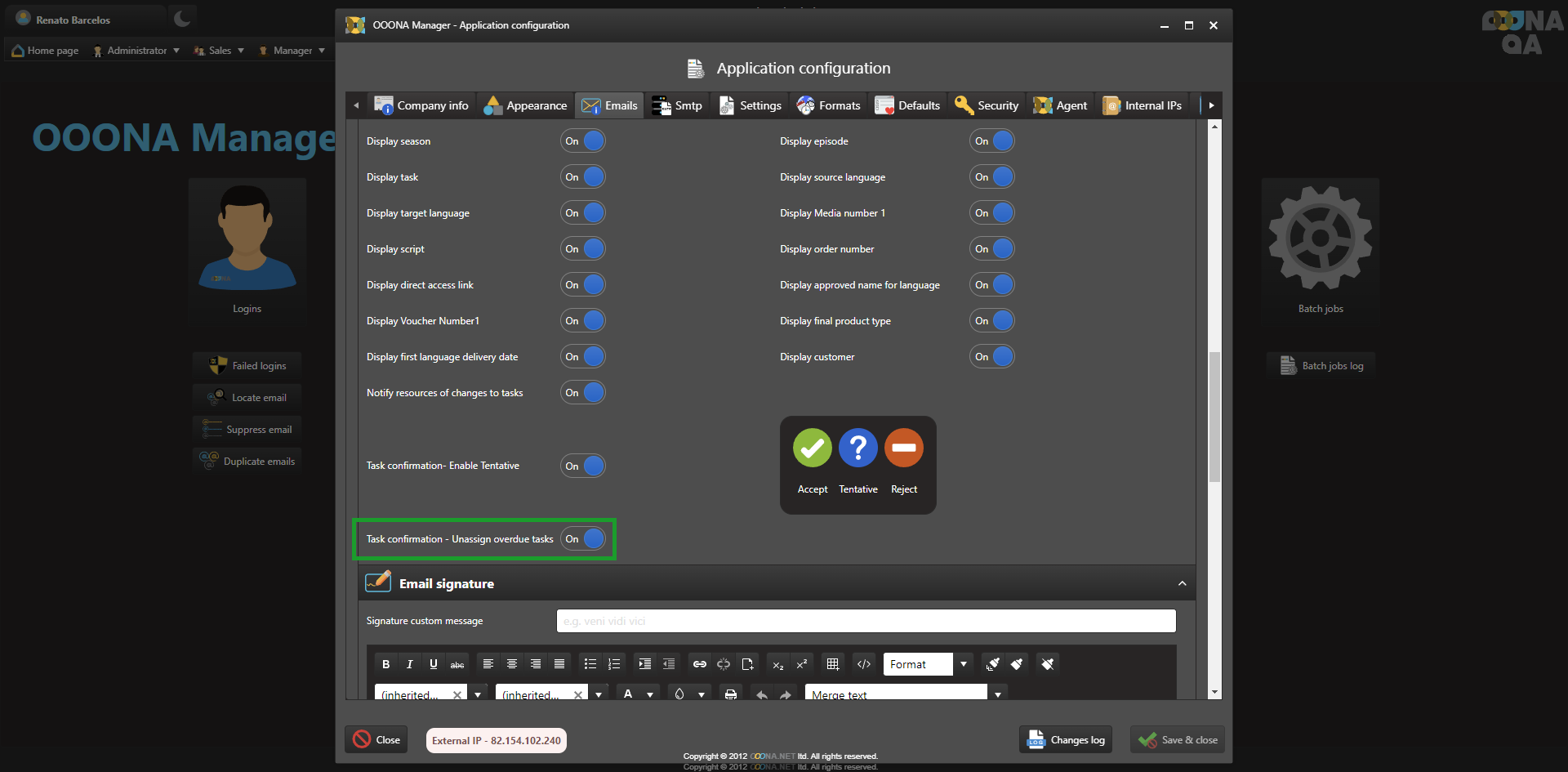The height and width of the screenshot is (772, 1568).
Task: Open the Security tab
Action: (987, 105)
